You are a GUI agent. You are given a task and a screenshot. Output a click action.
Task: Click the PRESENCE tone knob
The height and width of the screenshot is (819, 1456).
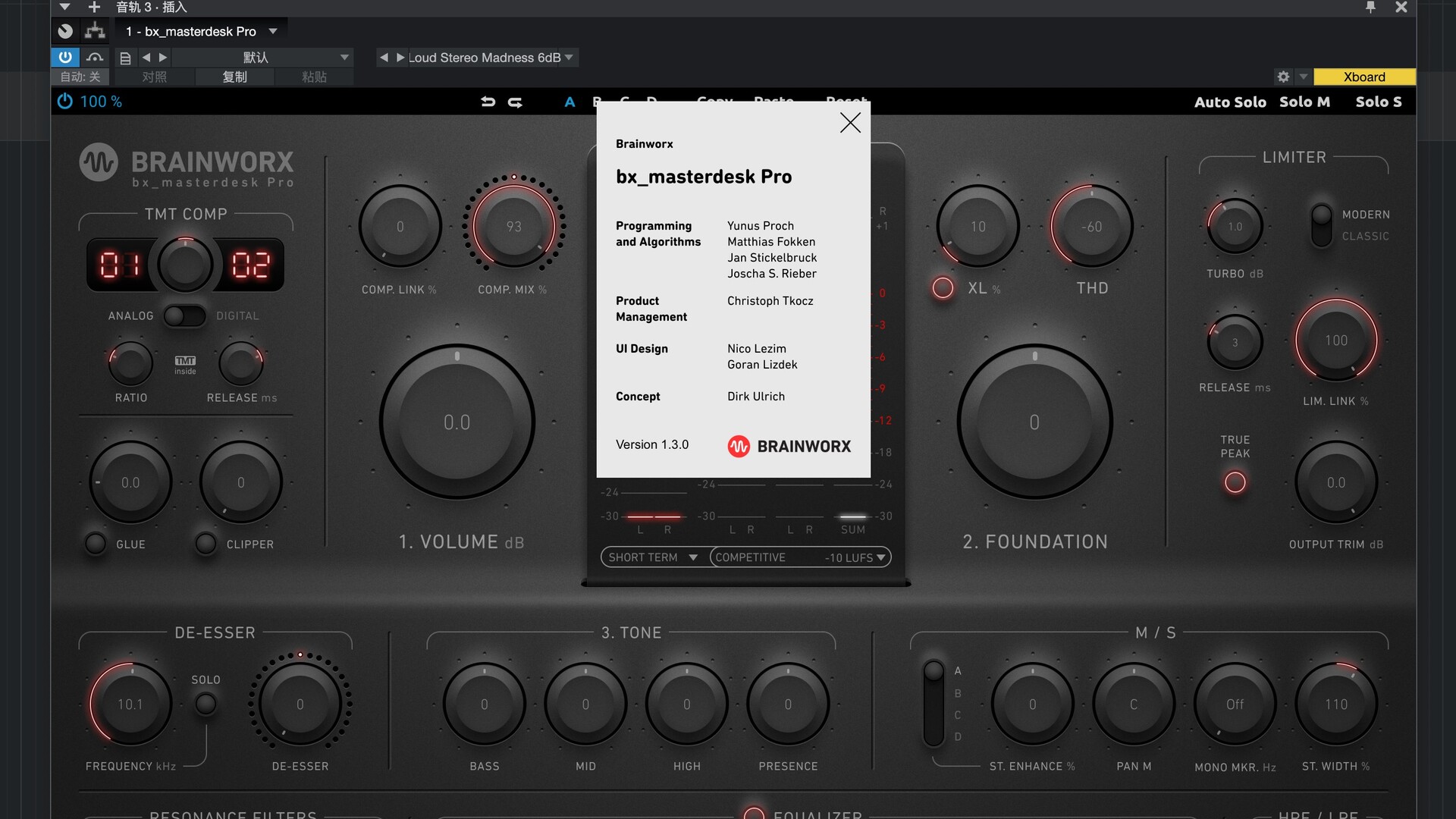click(x=788, y=704)
